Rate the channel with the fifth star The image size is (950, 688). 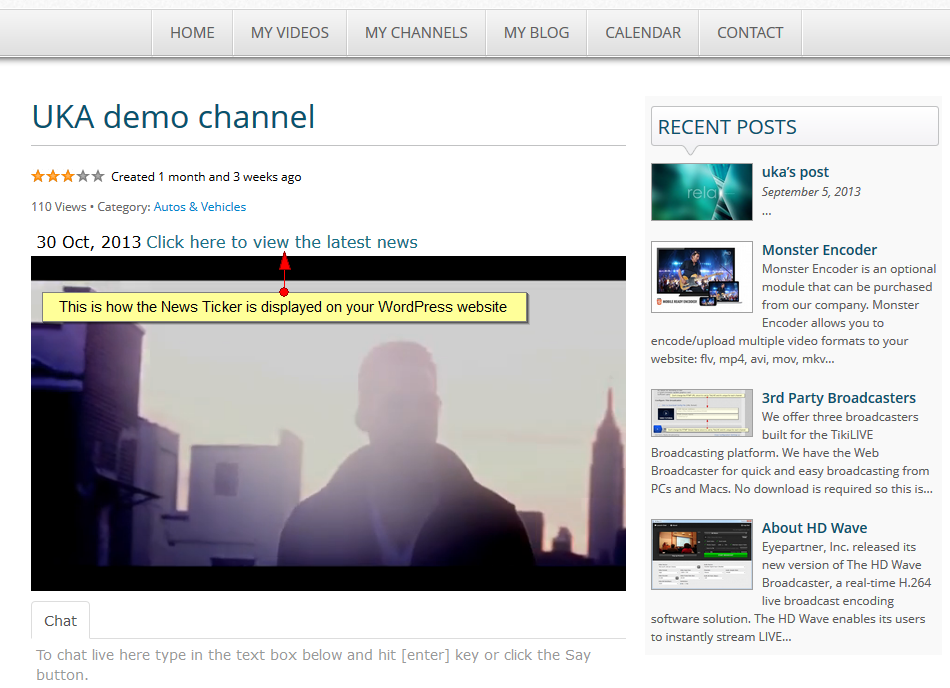(97, 177)
